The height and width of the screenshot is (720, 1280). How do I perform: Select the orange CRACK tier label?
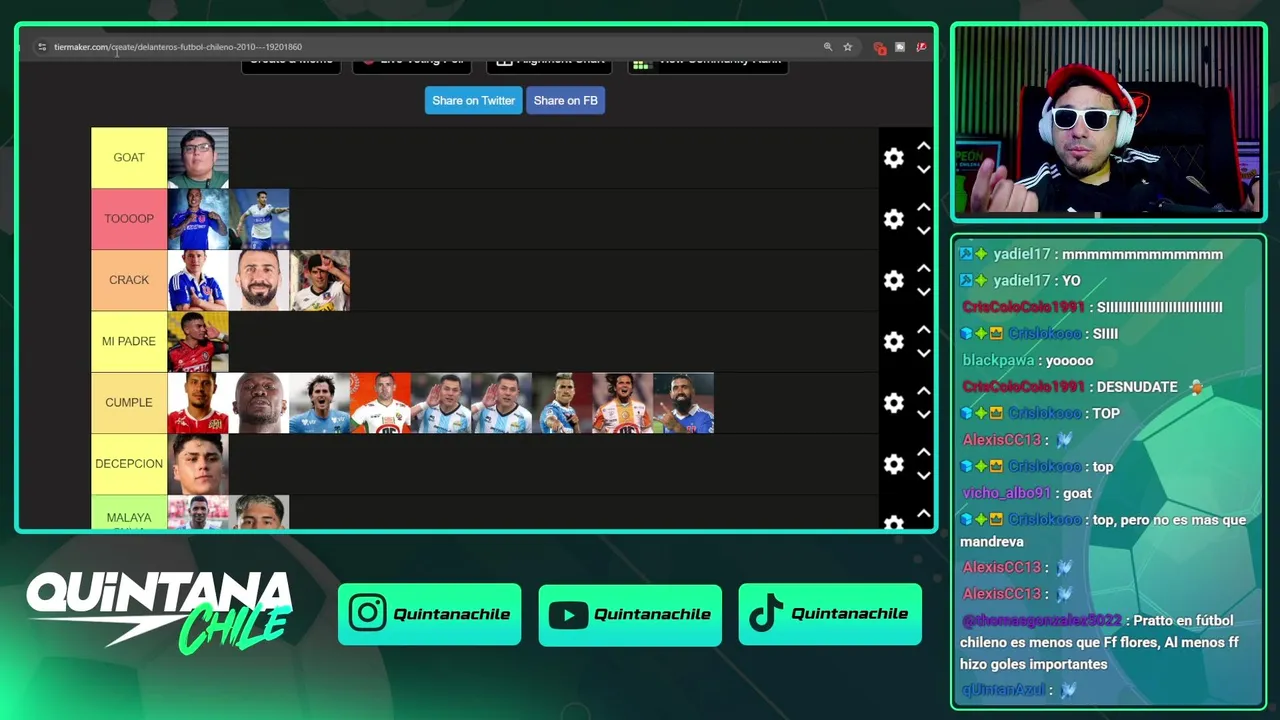click(129, 280)
